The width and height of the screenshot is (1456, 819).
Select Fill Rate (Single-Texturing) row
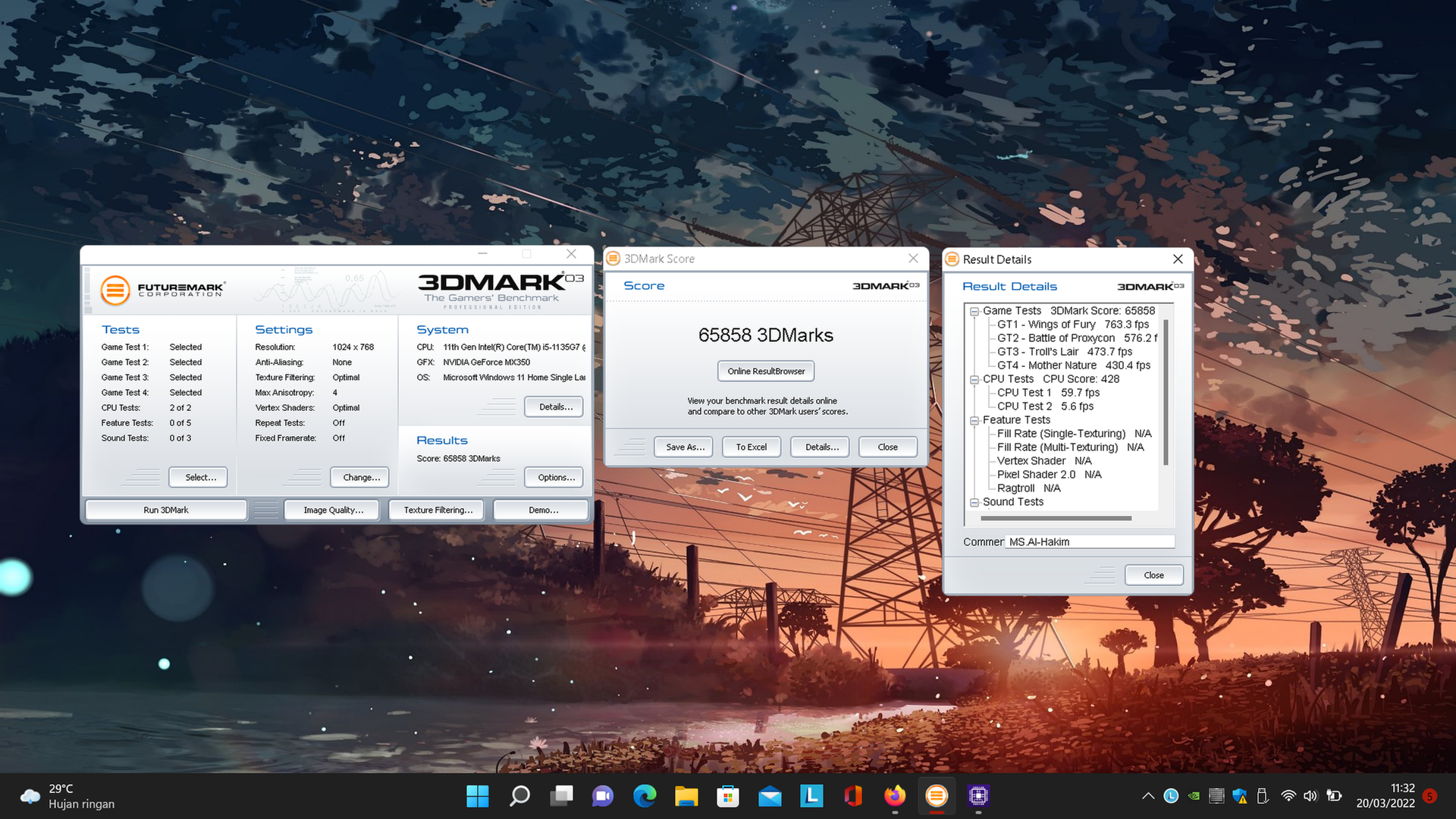(x=1074, y=434)
